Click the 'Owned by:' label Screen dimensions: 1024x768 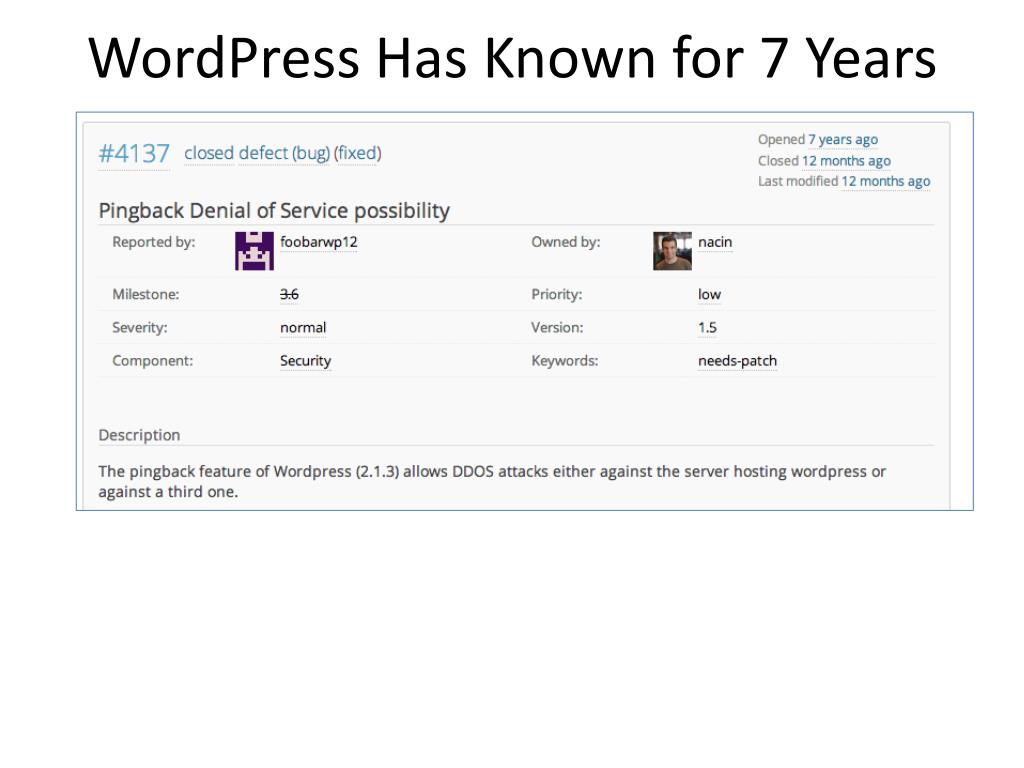tap(566, 242)
